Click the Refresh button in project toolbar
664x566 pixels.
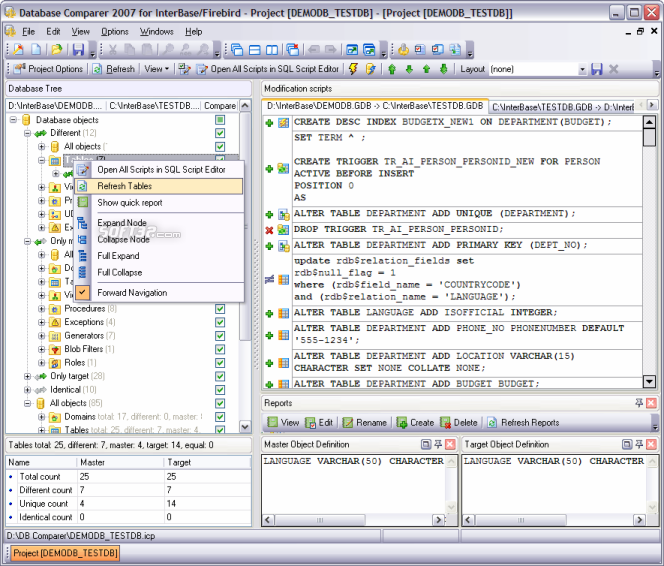click(114, 69)
